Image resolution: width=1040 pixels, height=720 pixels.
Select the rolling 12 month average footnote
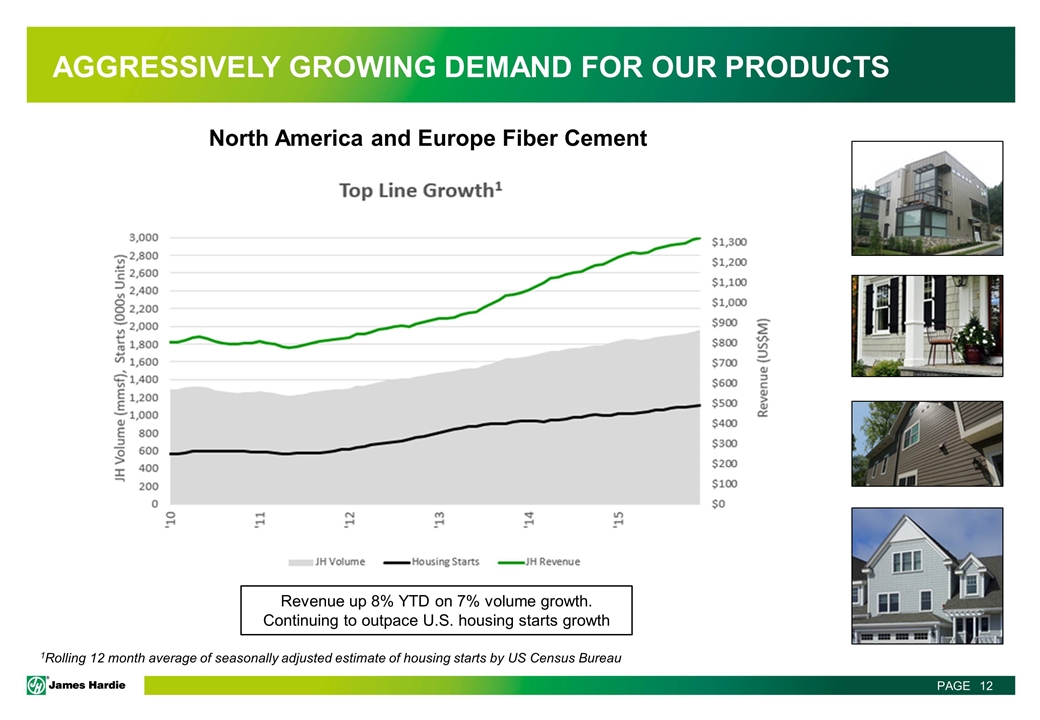click(x=330, y=658)
